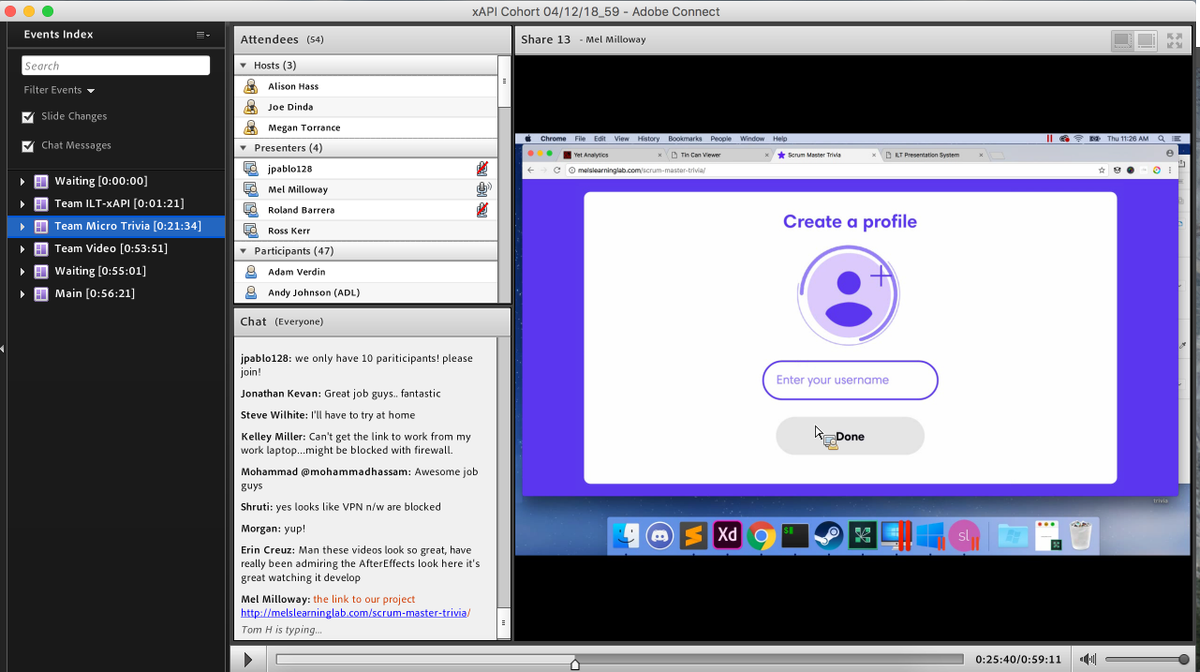The image size is (1200, 672).
Task: Click presenter icon next to Ross Kerr
Action: click(251, 230)
